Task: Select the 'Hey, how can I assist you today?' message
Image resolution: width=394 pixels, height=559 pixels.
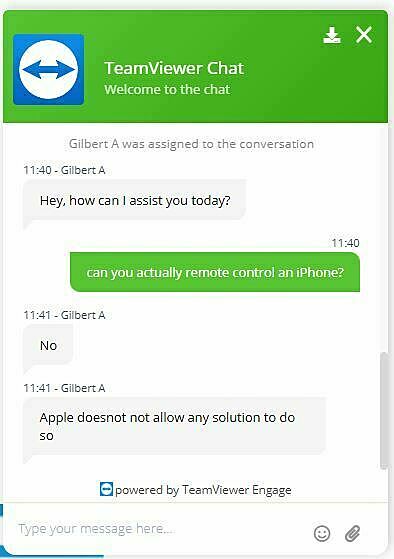Action: point(134,201)
